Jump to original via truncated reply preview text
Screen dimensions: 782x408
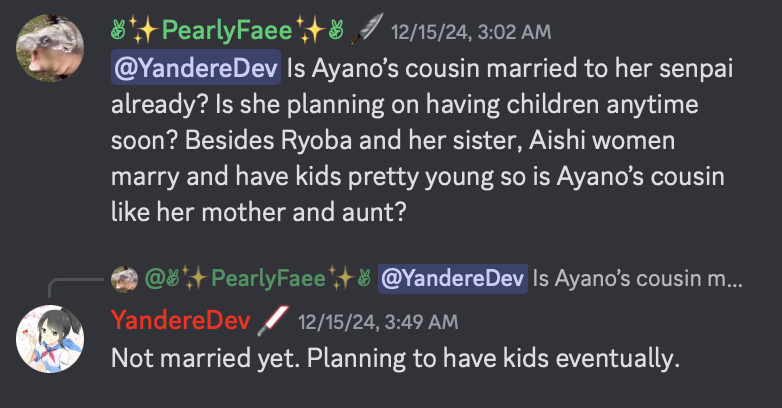click(x=637, y=277)
